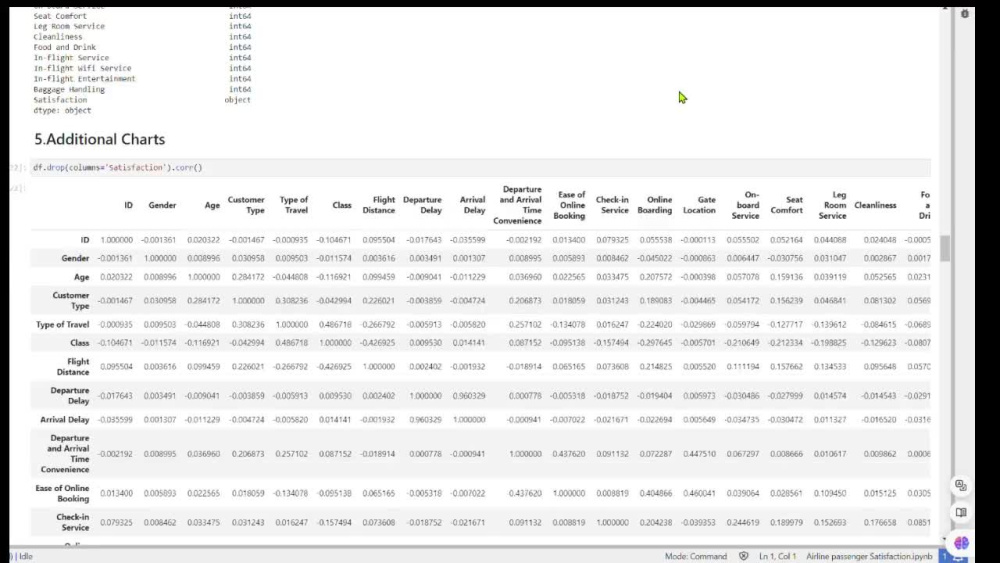Click the 'Age' column header
1000x563 pixels.
212,205
